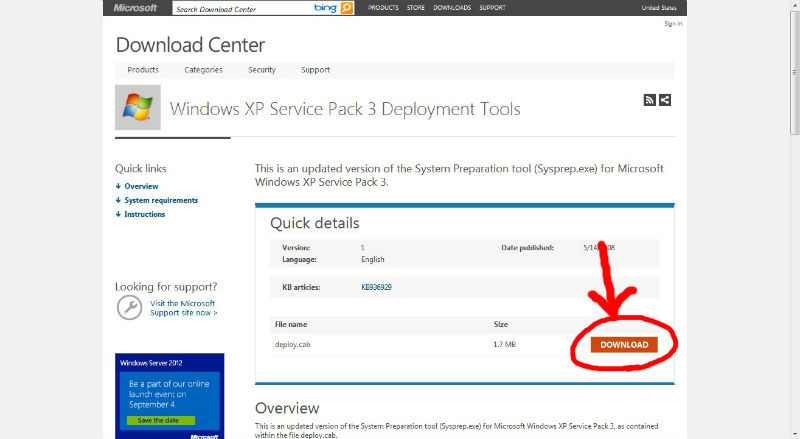
Task: Open the RSS feed icon
Action: [x=649, y=100]
